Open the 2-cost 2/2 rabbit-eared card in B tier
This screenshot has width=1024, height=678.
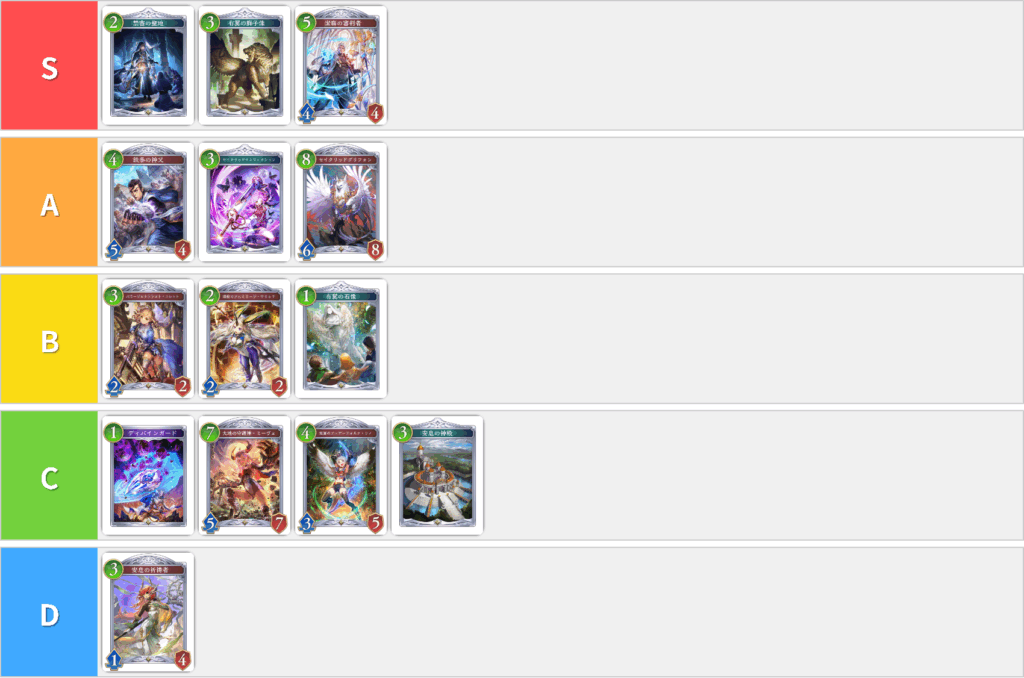(245, 338)
